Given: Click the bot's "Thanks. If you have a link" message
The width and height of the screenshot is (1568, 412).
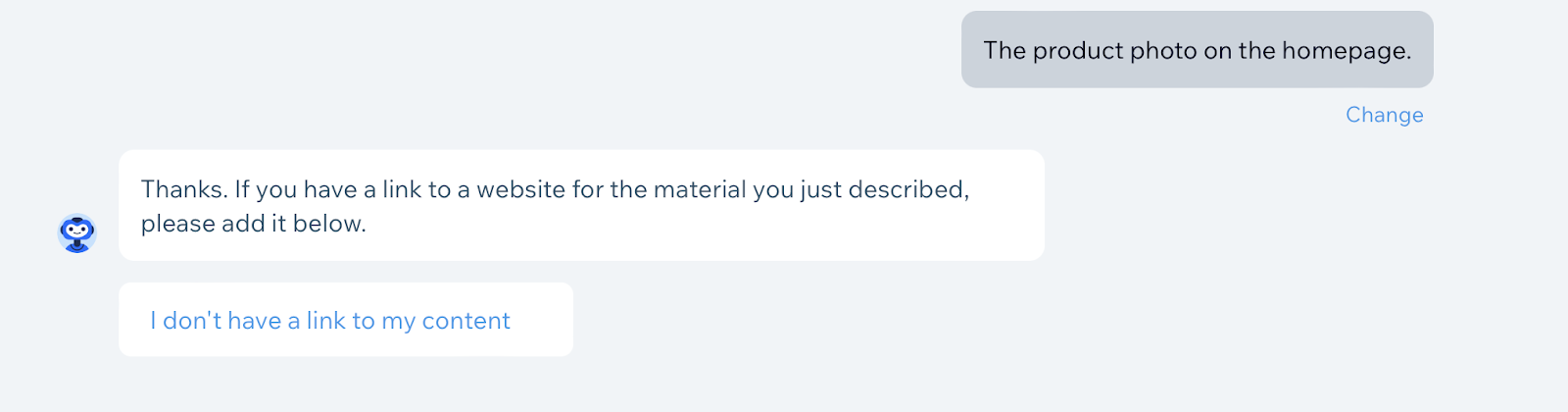Looking at the screenshot, I should (x=580, y=205).
